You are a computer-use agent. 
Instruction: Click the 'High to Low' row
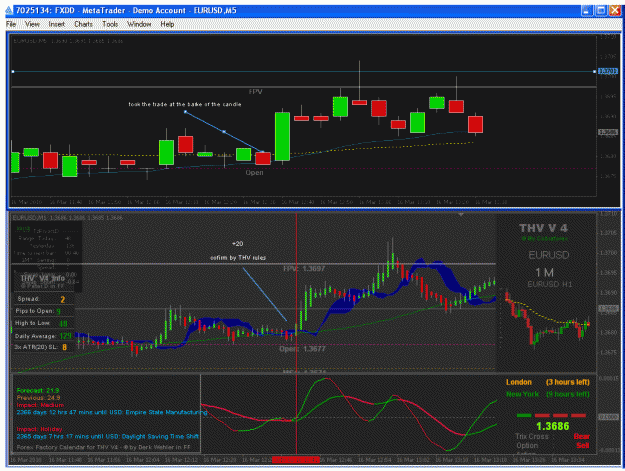click(41, 323)
